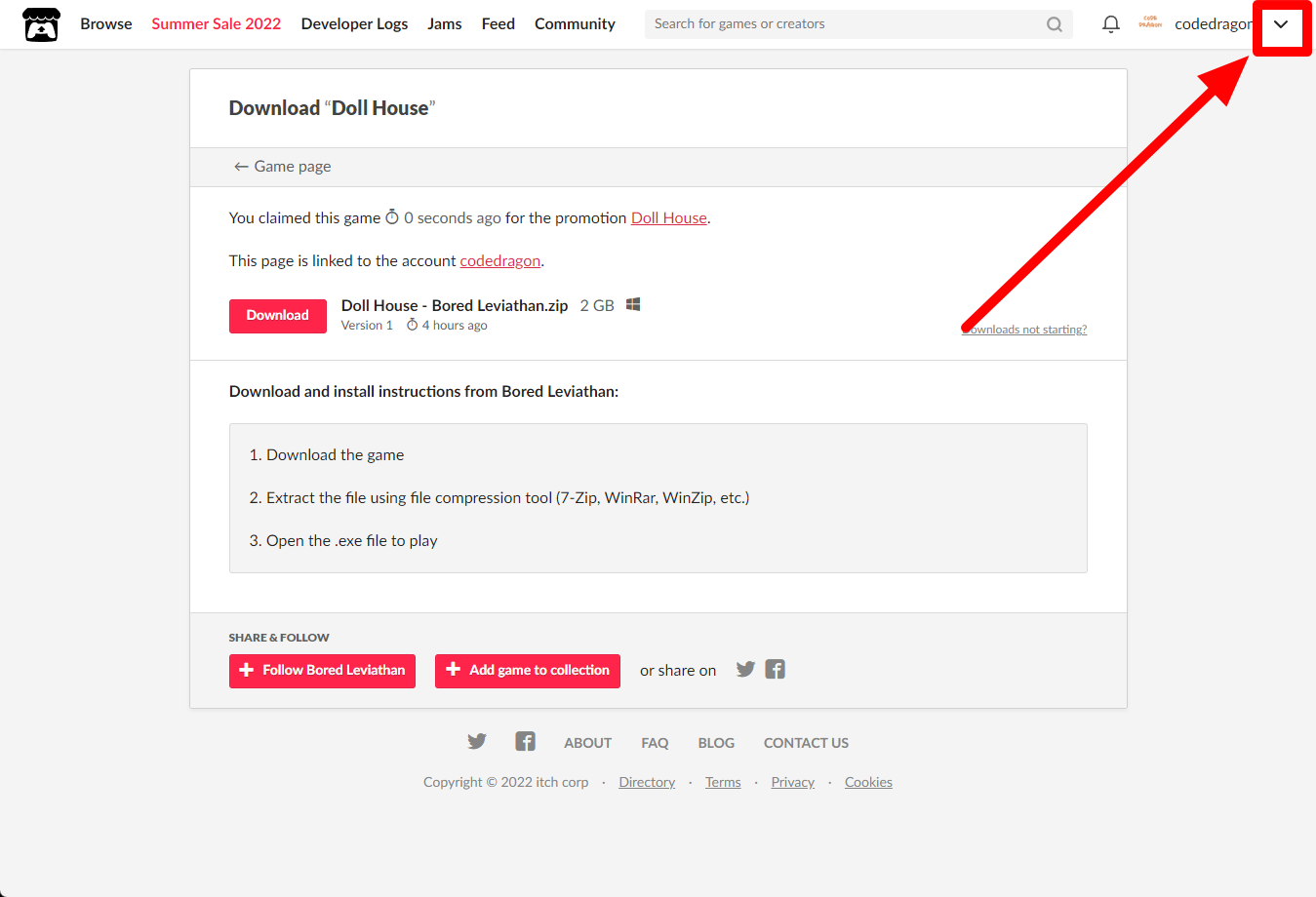Open the ABOUT footer link
The height and width of the screenshot is (897, 1316).
[587, 743]
